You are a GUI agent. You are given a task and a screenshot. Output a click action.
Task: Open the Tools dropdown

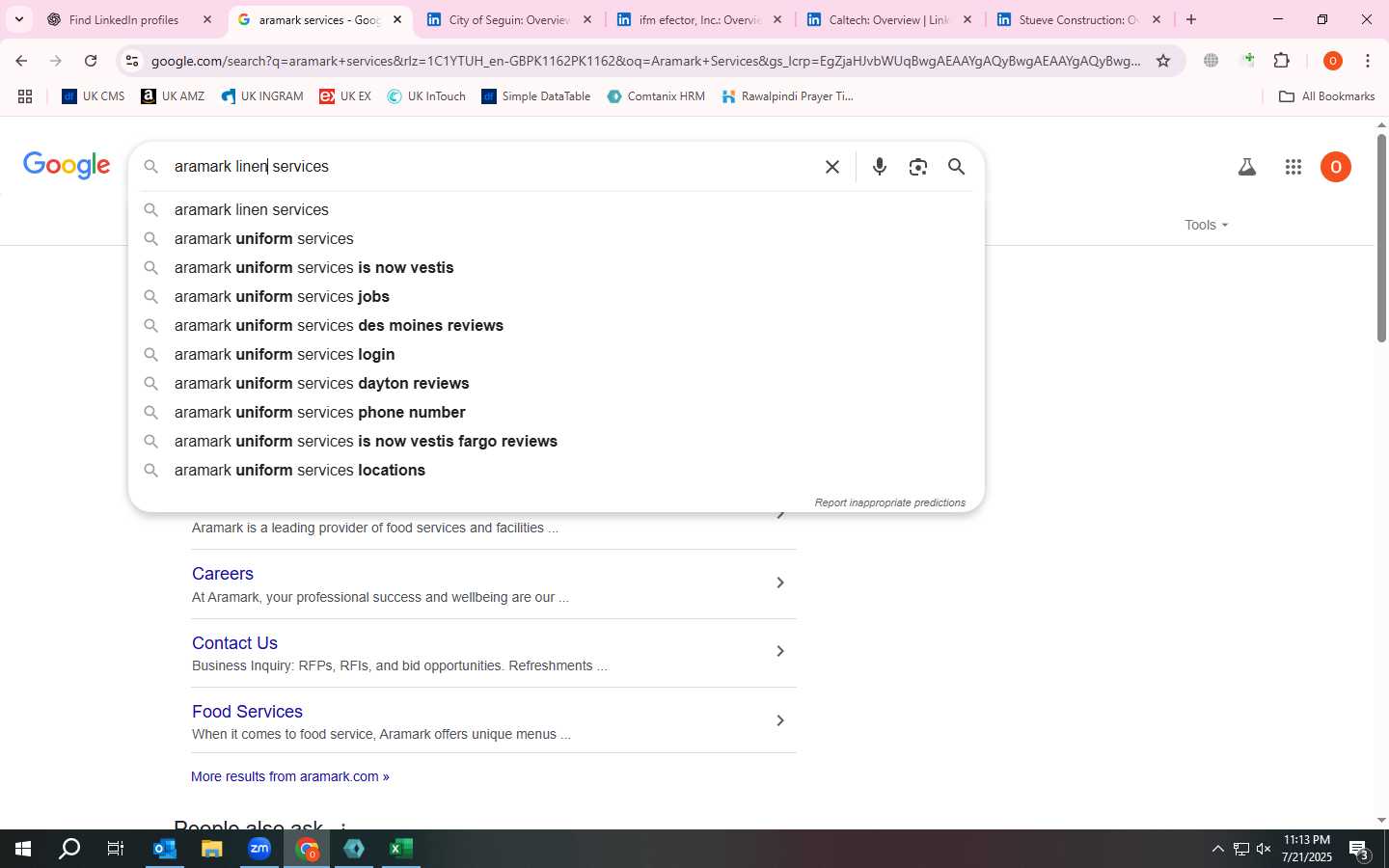(1206, 225)
